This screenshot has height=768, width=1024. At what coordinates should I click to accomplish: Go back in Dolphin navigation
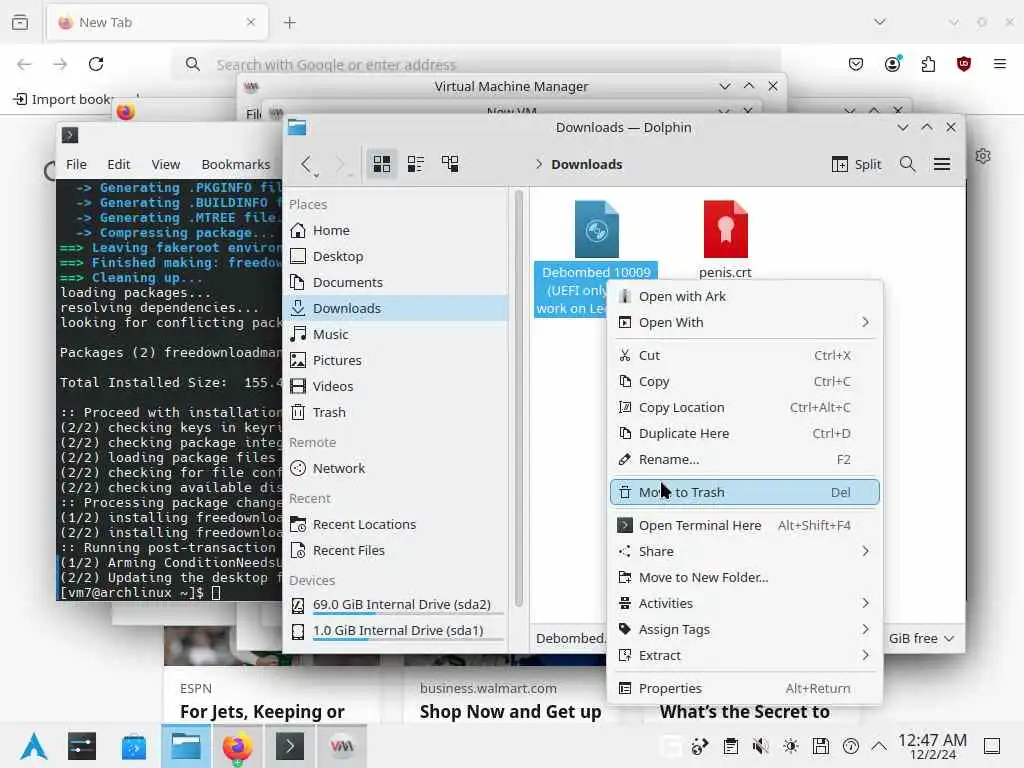click(307, 164)
